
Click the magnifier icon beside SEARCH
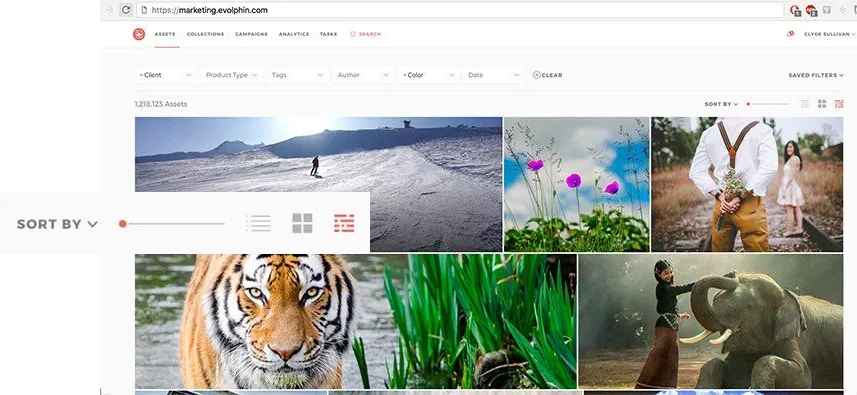(353, 34)
